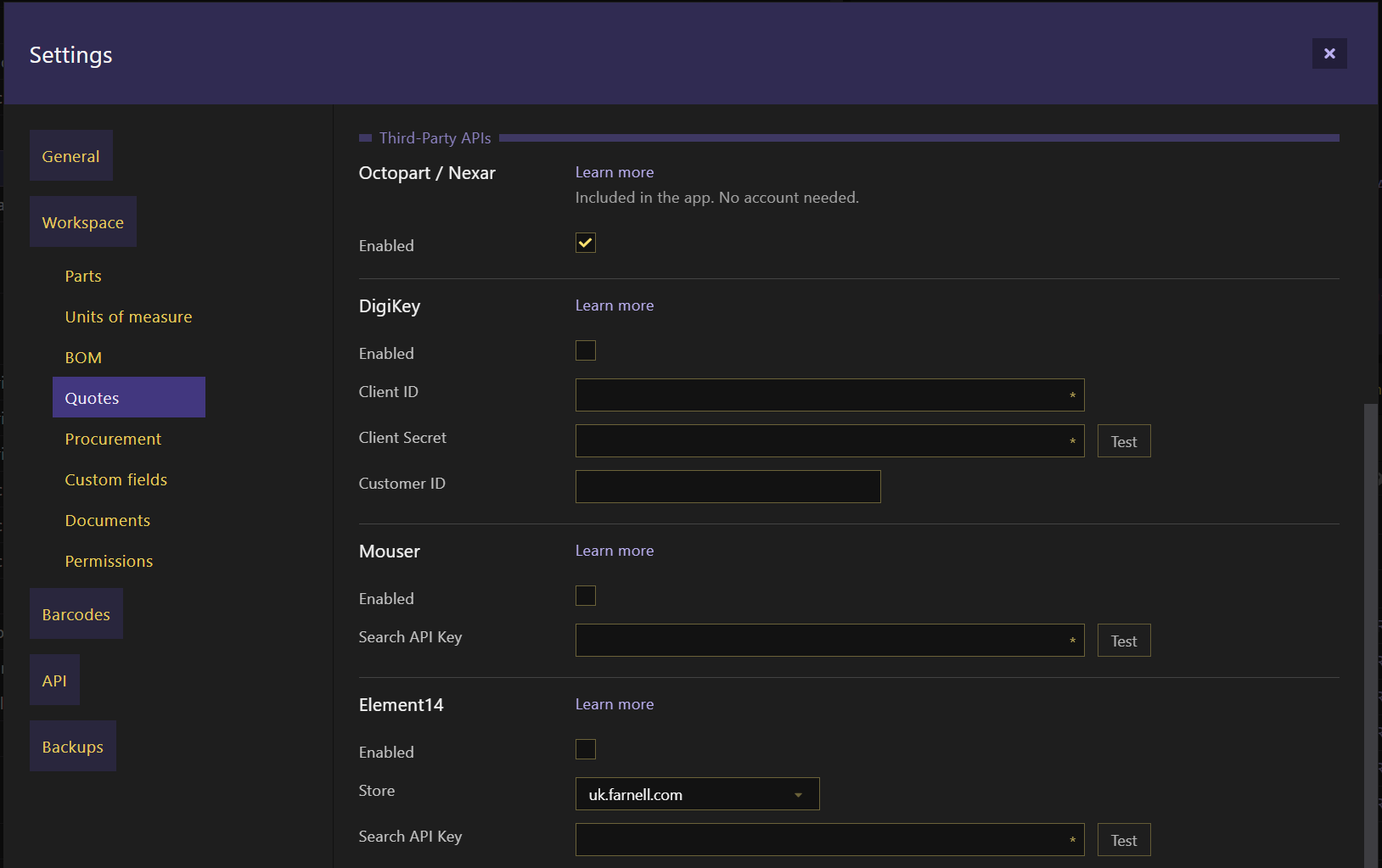
Task: Open Custom fields settings
Action: (x=116, y=479)
